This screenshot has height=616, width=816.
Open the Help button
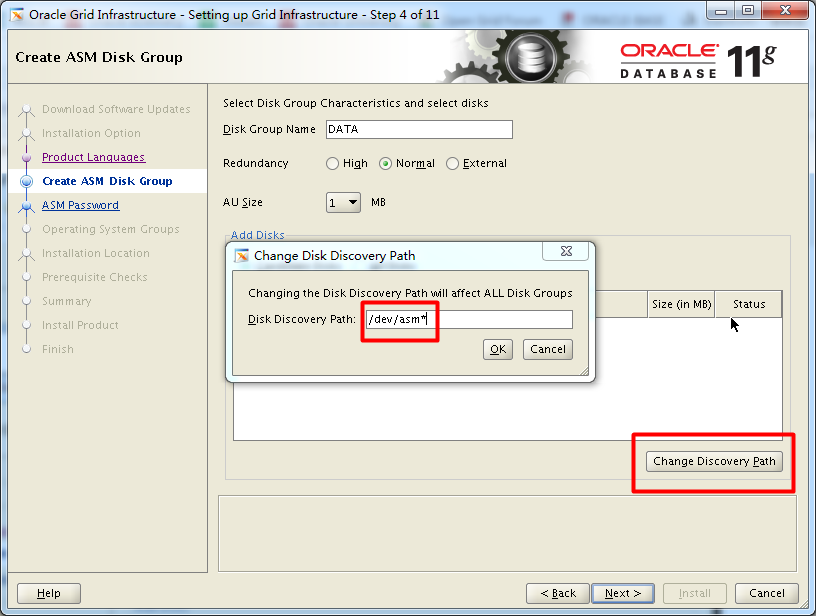tap(49, 593)
